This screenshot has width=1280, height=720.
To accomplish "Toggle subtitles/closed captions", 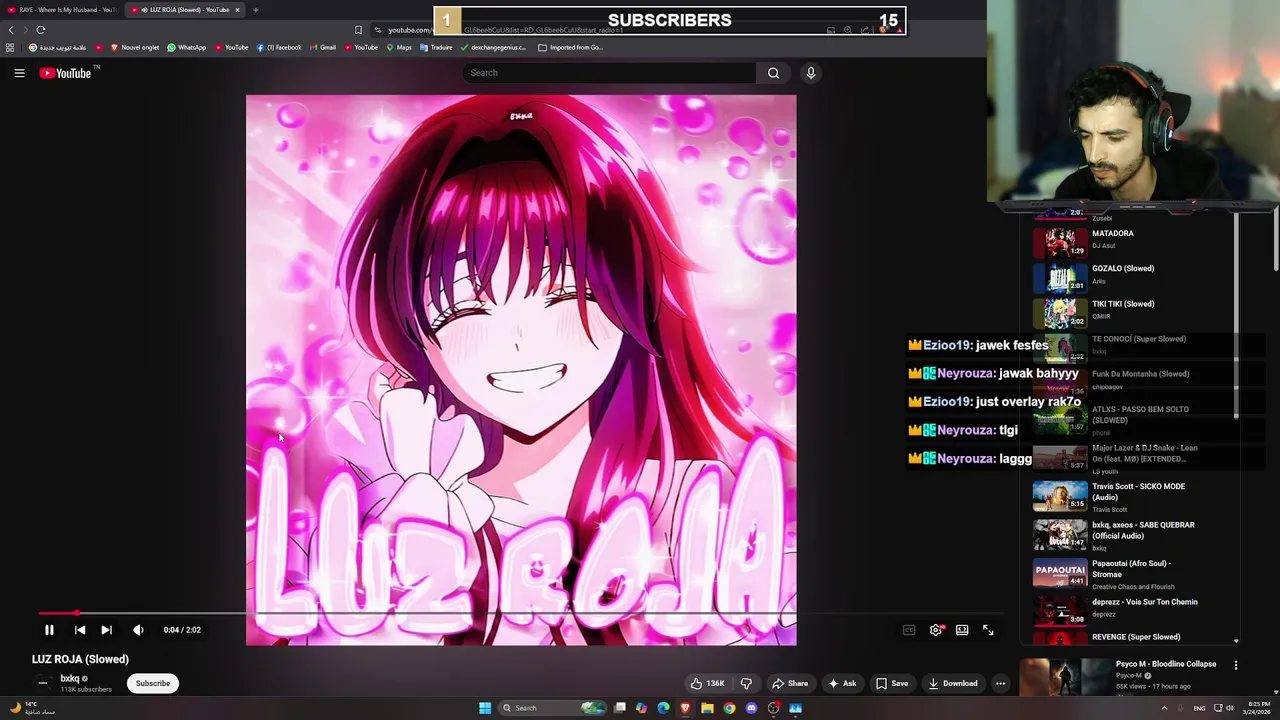I will pyautogui.click(x=909, y=630).
